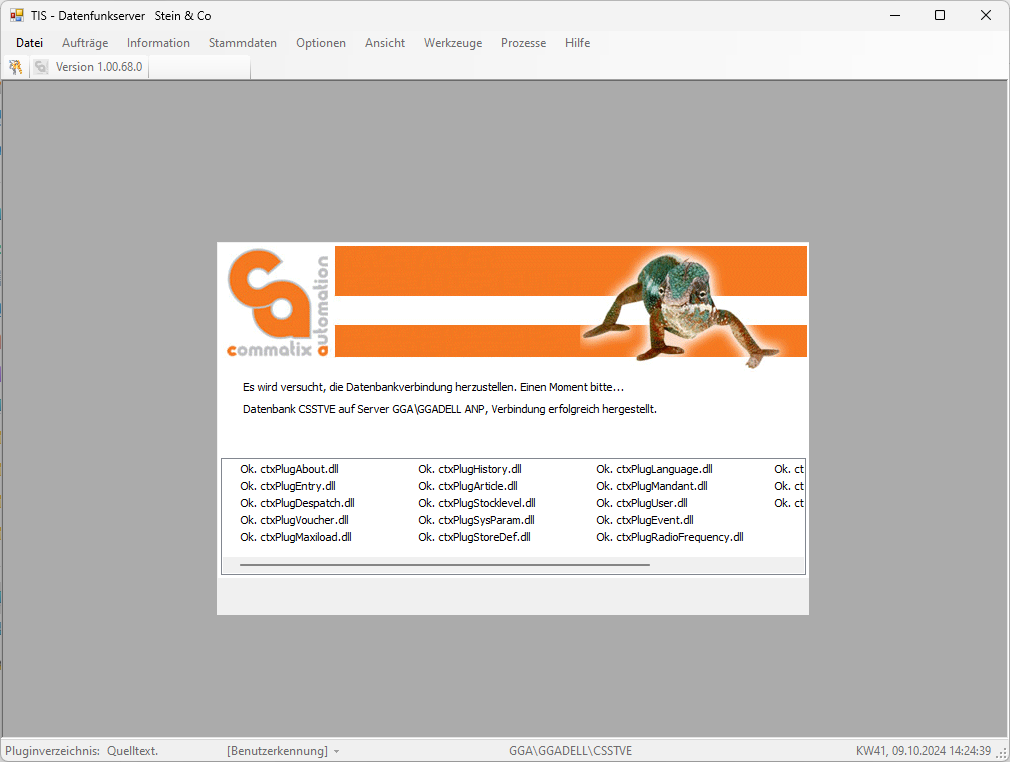Open the Datei menu
1010x762 pixels.
point(30,43)
